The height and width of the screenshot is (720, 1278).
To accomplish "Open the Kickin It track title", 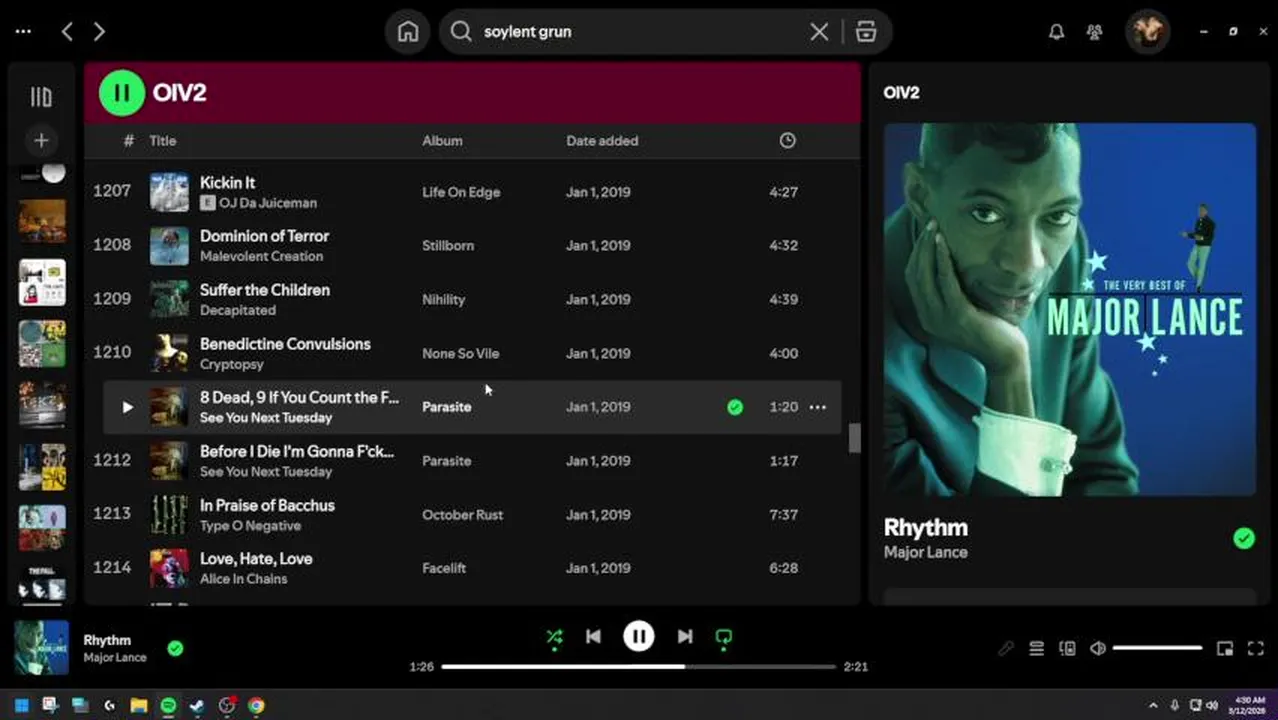I will 227,183.
